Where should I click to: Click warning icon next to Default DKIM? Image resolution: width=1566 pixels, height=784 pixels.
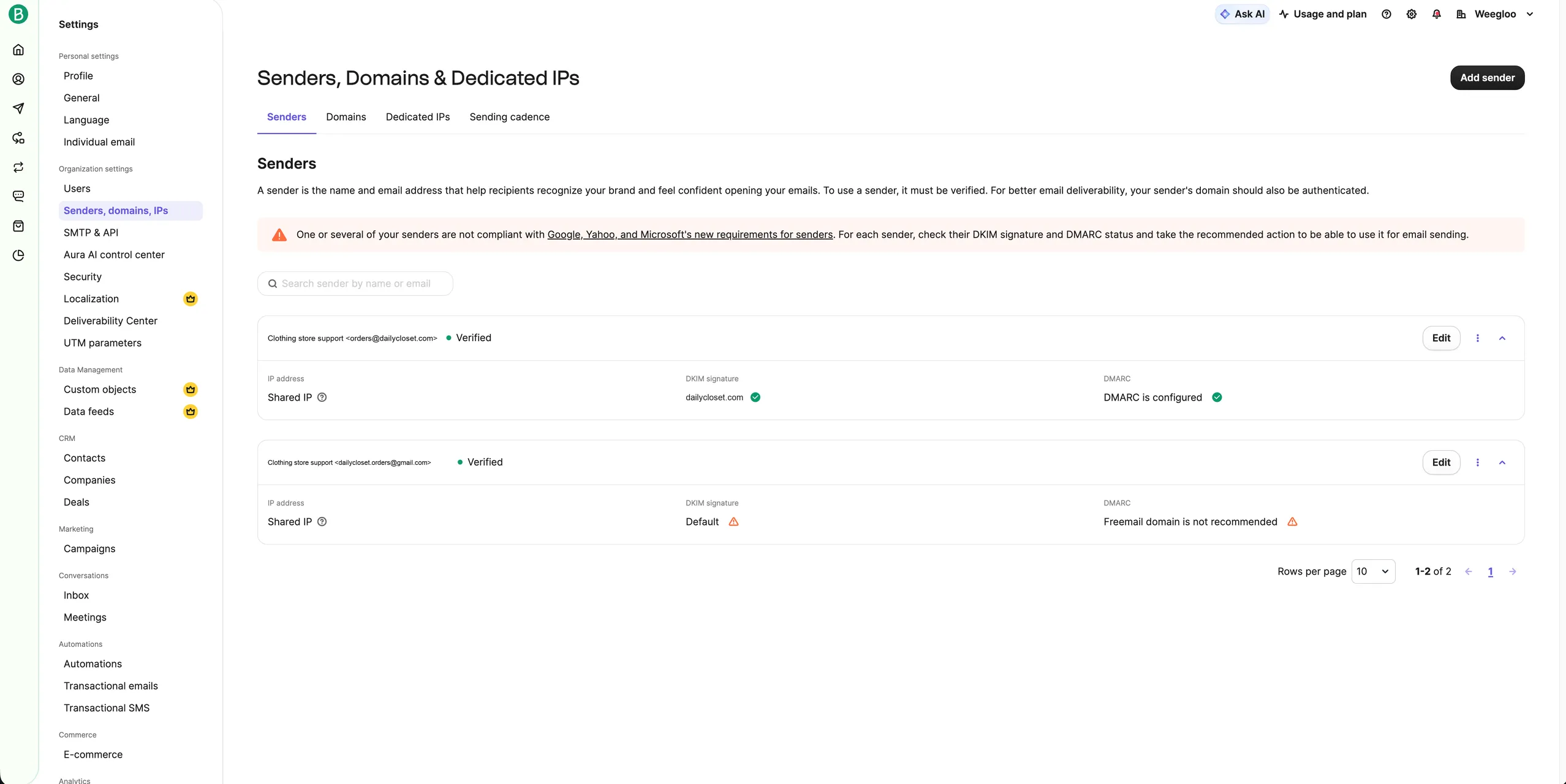(733, 522)
